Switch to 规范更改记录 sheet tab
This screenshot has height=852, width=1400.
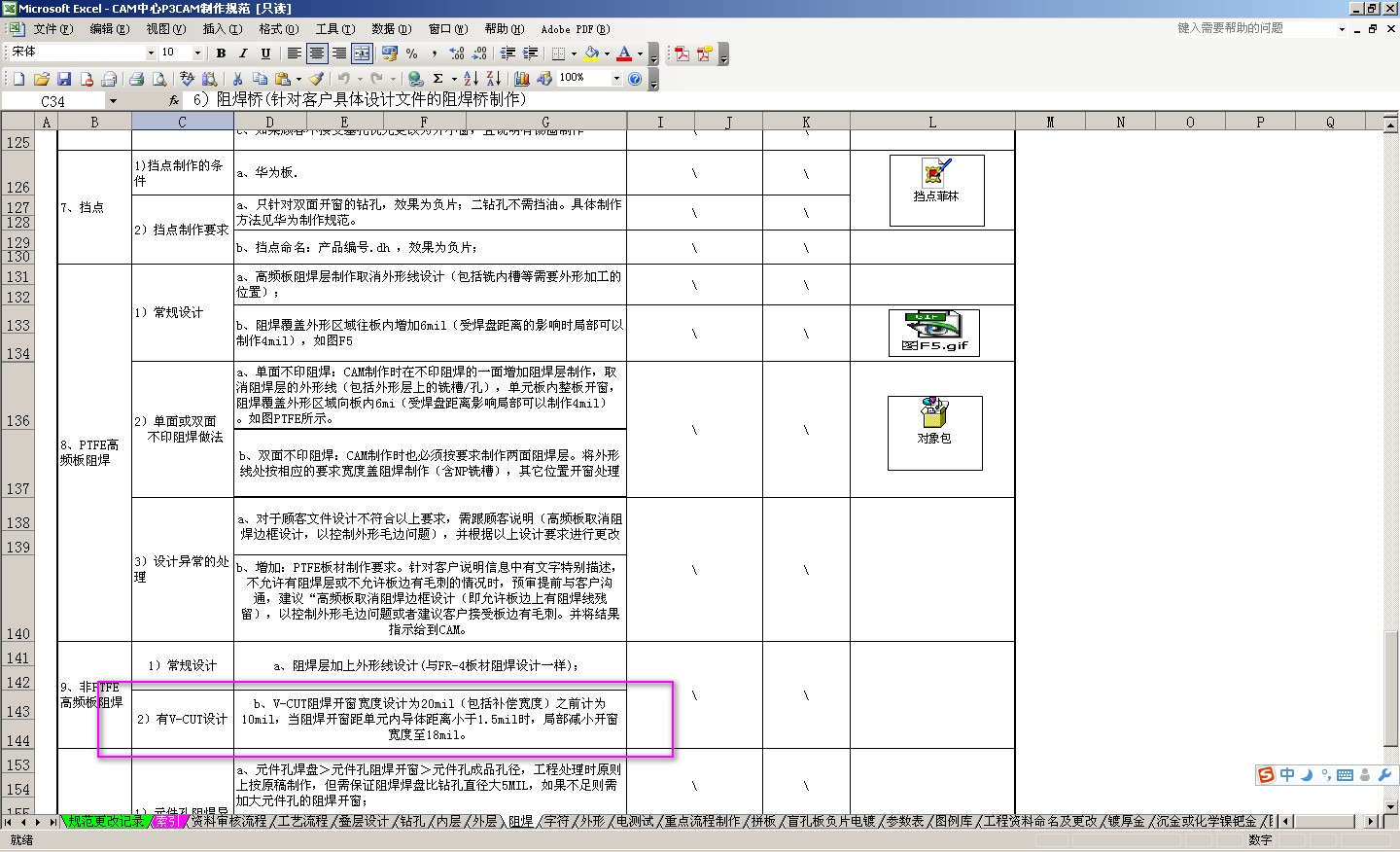(106, 822)
